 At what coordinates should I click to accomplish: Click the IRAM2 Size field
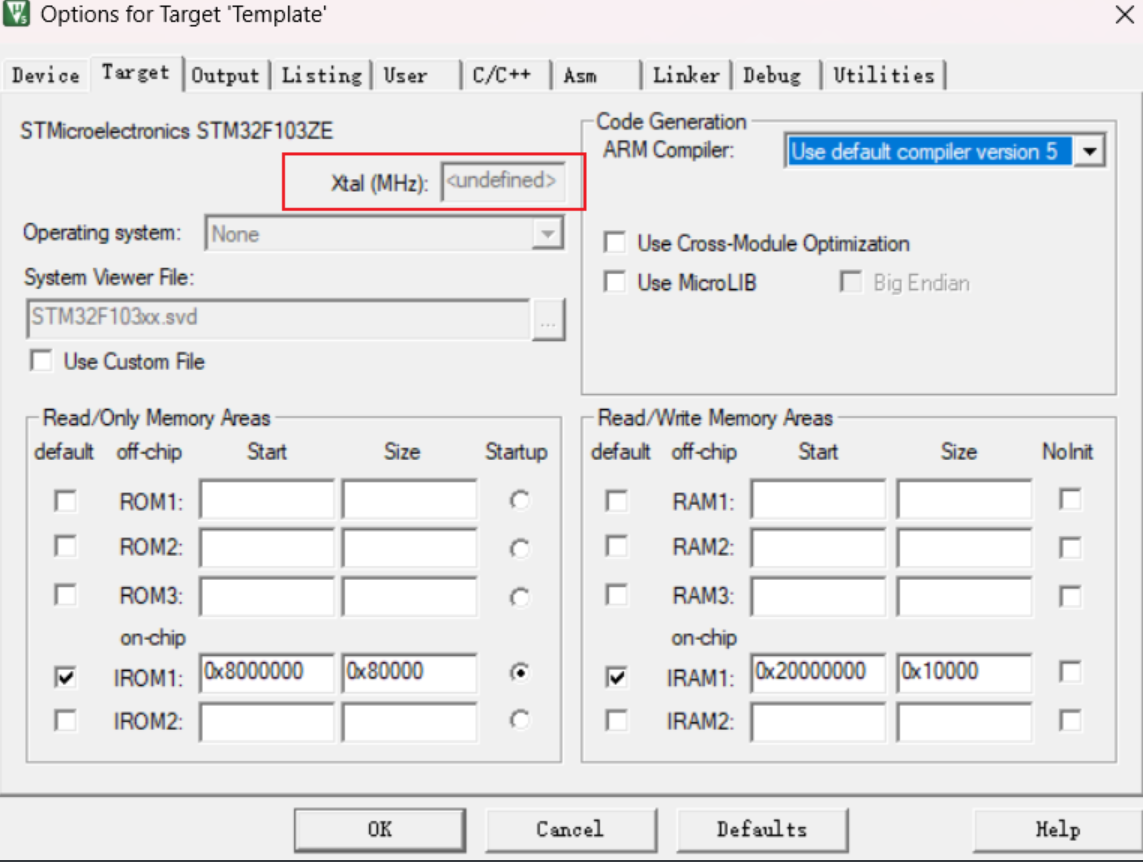coord(964,722)
